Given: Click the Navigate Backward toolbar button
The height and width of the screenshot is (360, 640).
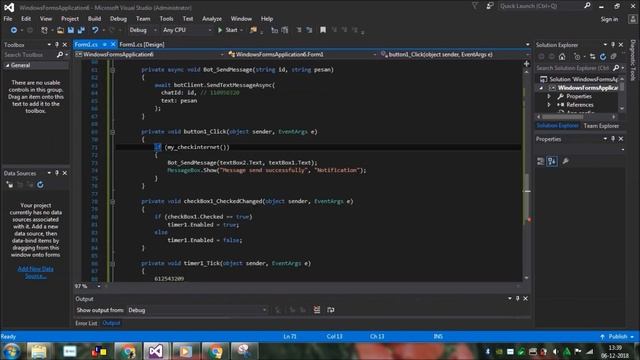Looking at the screenshot, I should [13, 30].
